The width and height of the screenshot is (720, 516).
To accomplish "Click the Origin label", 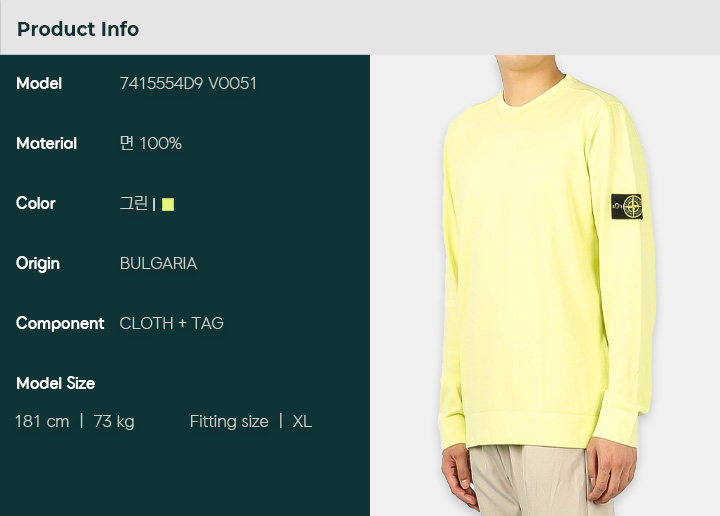I will 38,264.
